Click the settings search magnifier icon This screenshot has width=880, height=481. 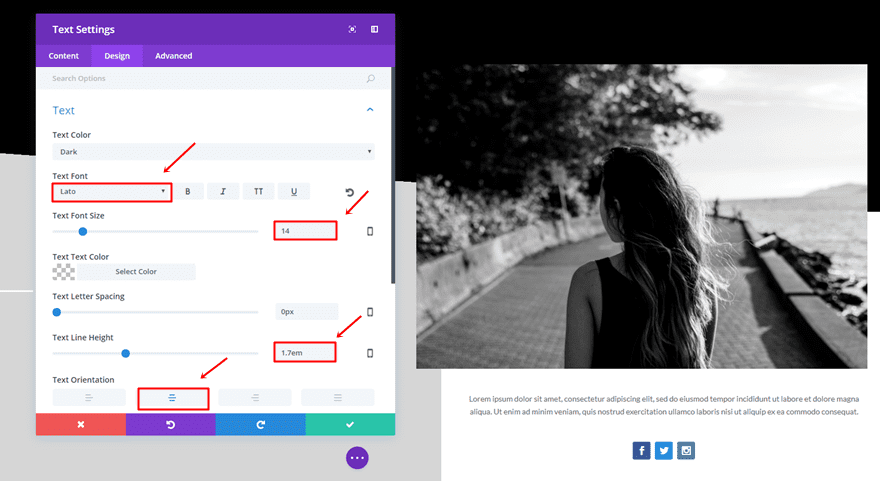370,79
